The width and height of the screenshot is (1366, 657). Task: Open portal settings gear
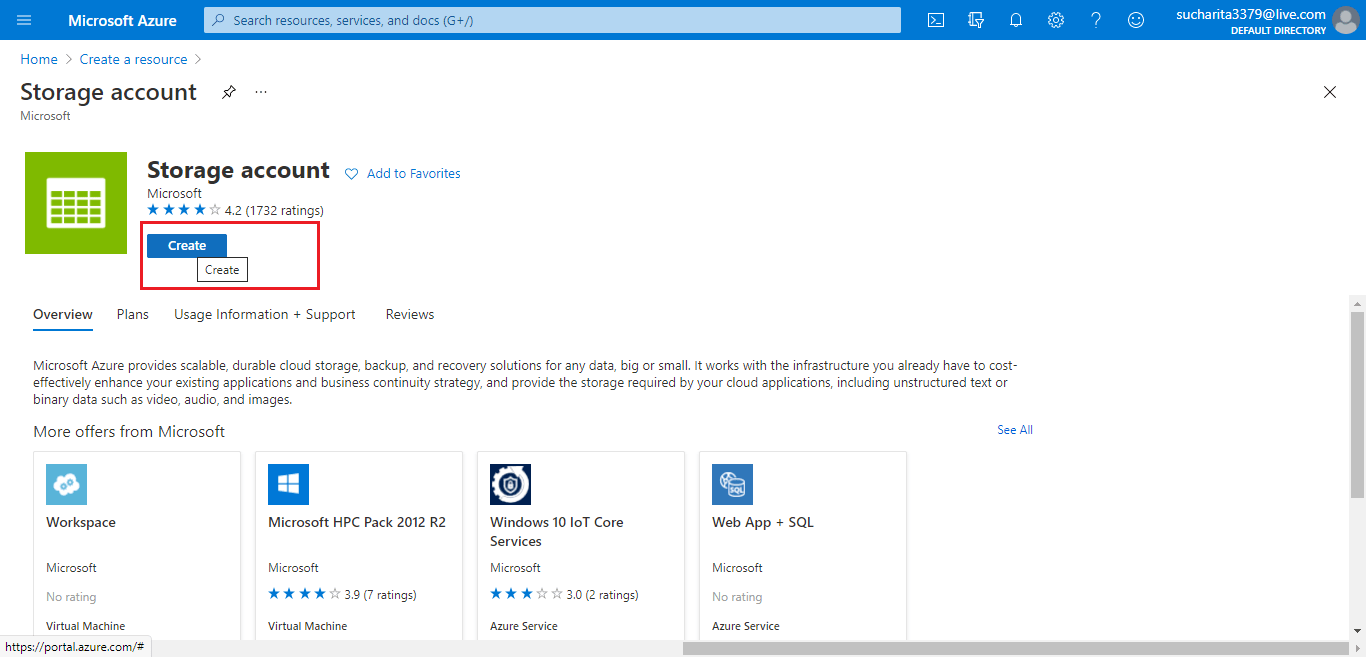coord(1056,20)
